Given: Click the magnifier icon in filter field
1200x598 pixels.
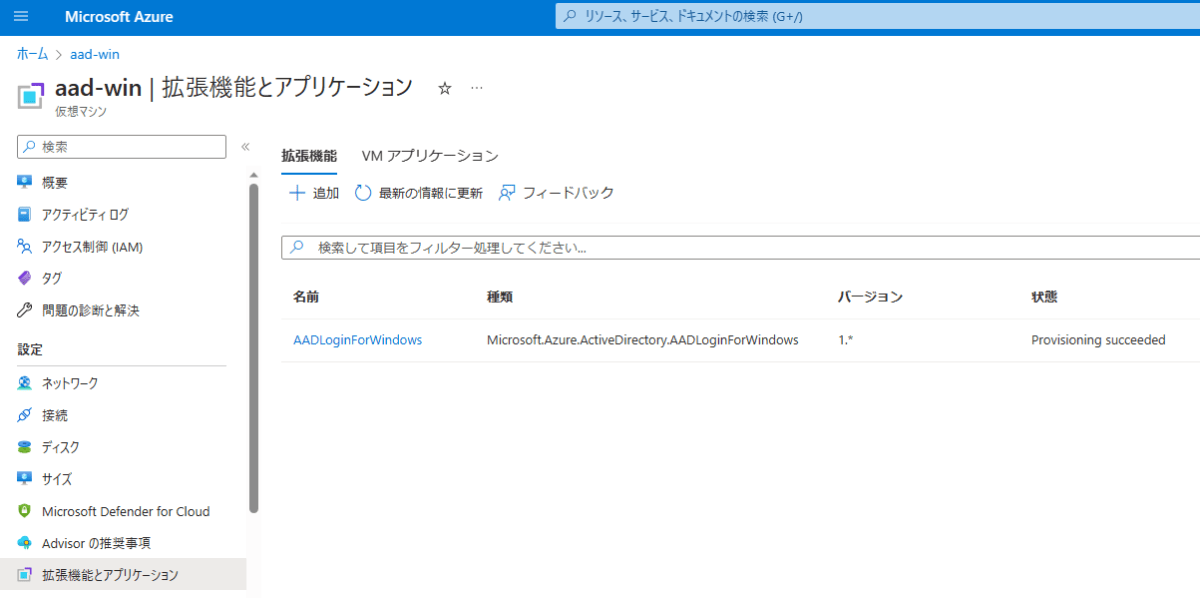Looking at the screenshot, I should [x=297, y=248].
